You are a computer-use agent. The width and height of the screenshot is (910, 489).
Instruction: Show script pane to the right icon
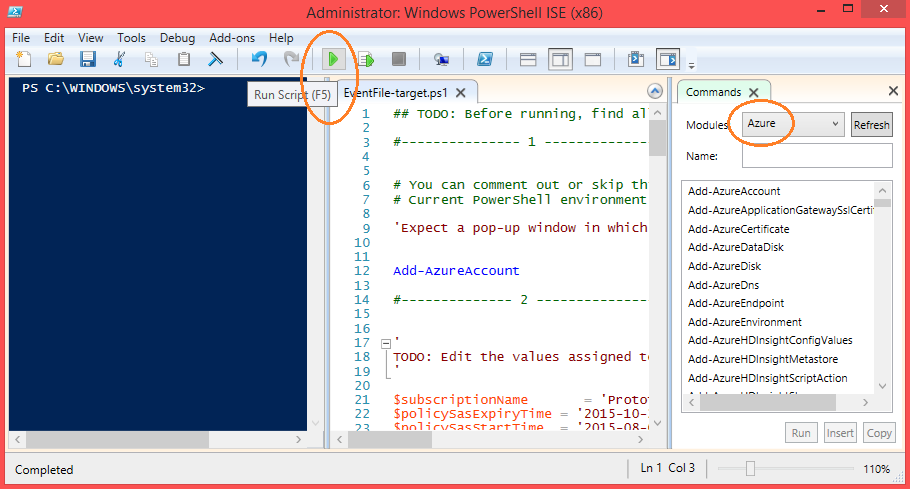[560, 59]
